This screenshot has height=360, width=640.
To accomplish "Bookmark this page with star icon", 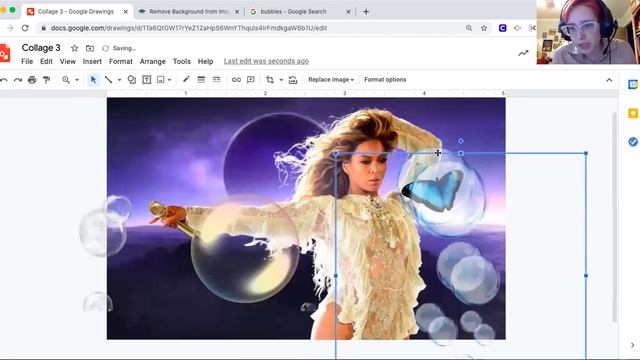I will pos(484,28).
